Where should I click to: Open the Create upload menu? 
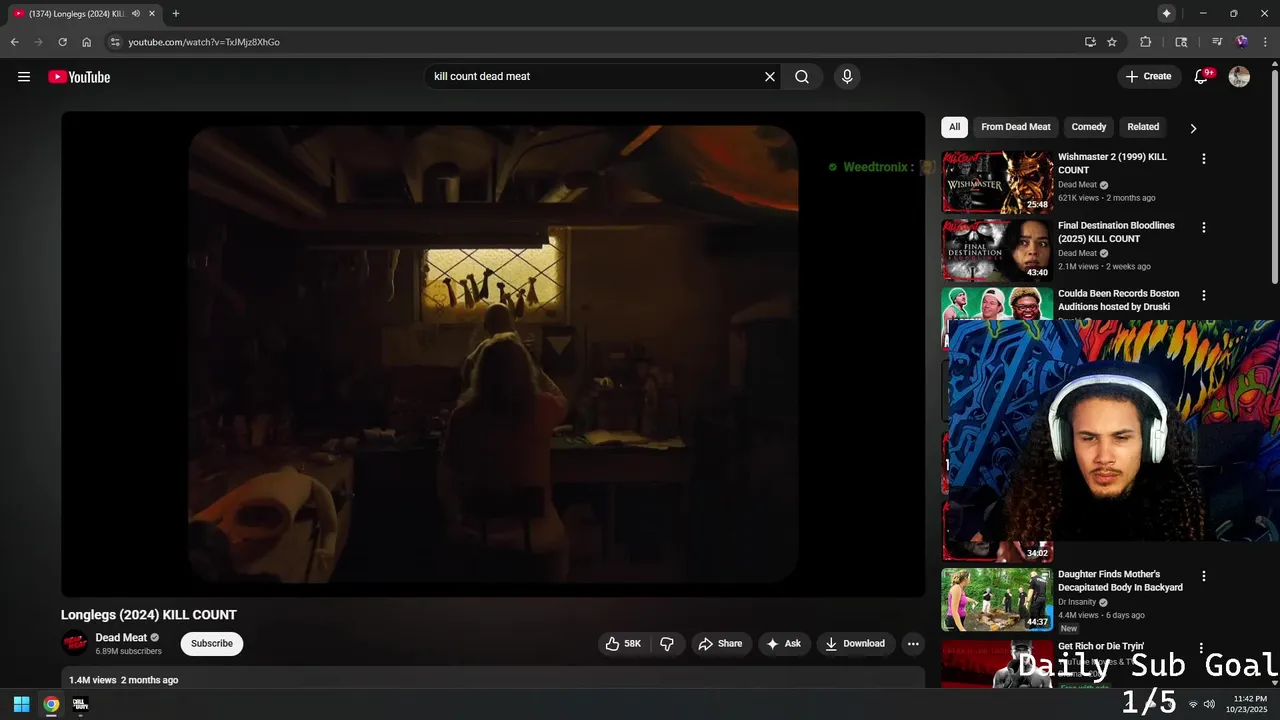click(1148, 77)
